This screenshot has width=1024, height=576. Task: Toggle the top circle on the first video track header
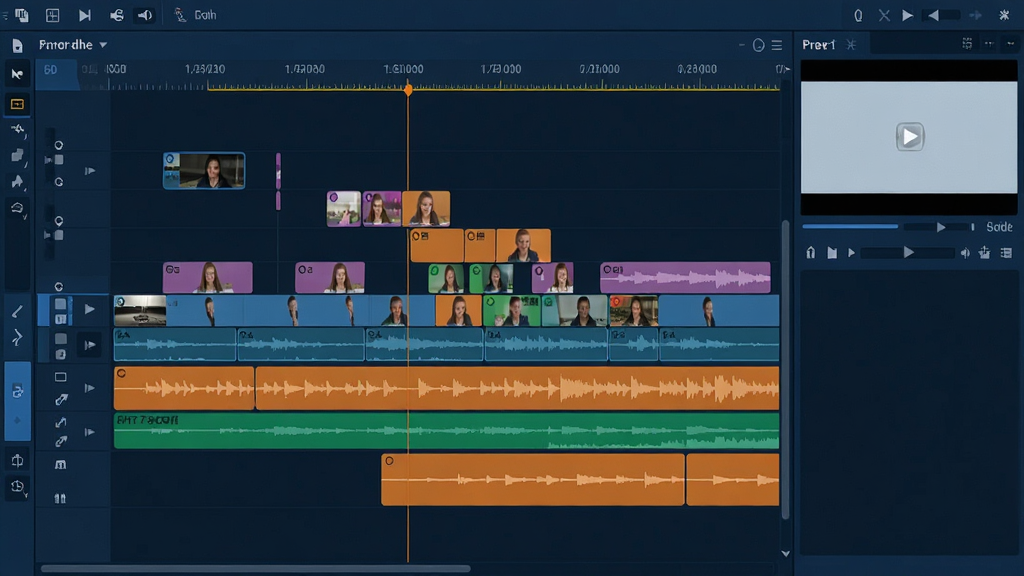point(59,145)
